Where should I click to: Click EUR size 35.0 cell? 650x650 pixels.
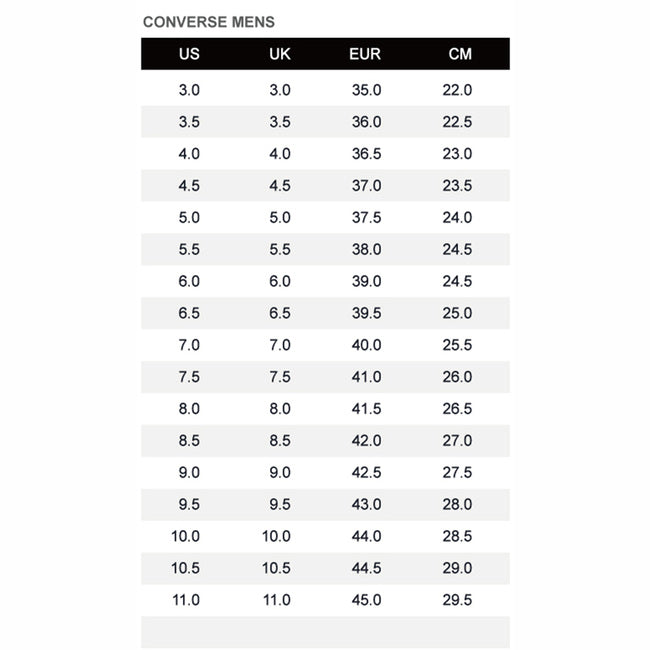pos(366,90)
